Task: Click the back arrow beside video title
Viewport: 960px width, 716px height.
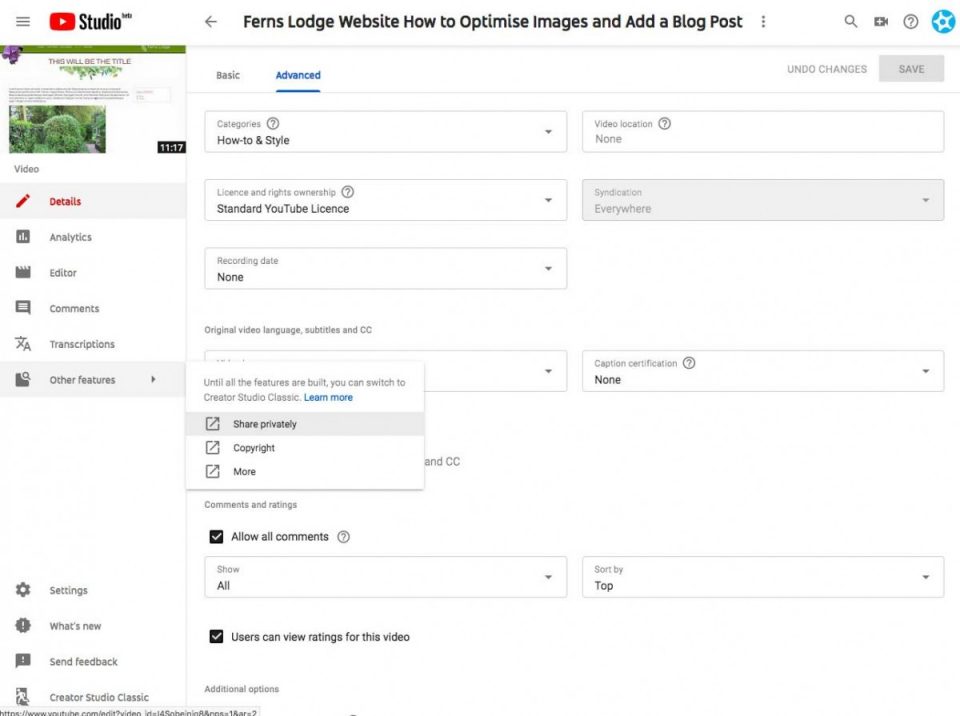Action: (x=211, y=22)
